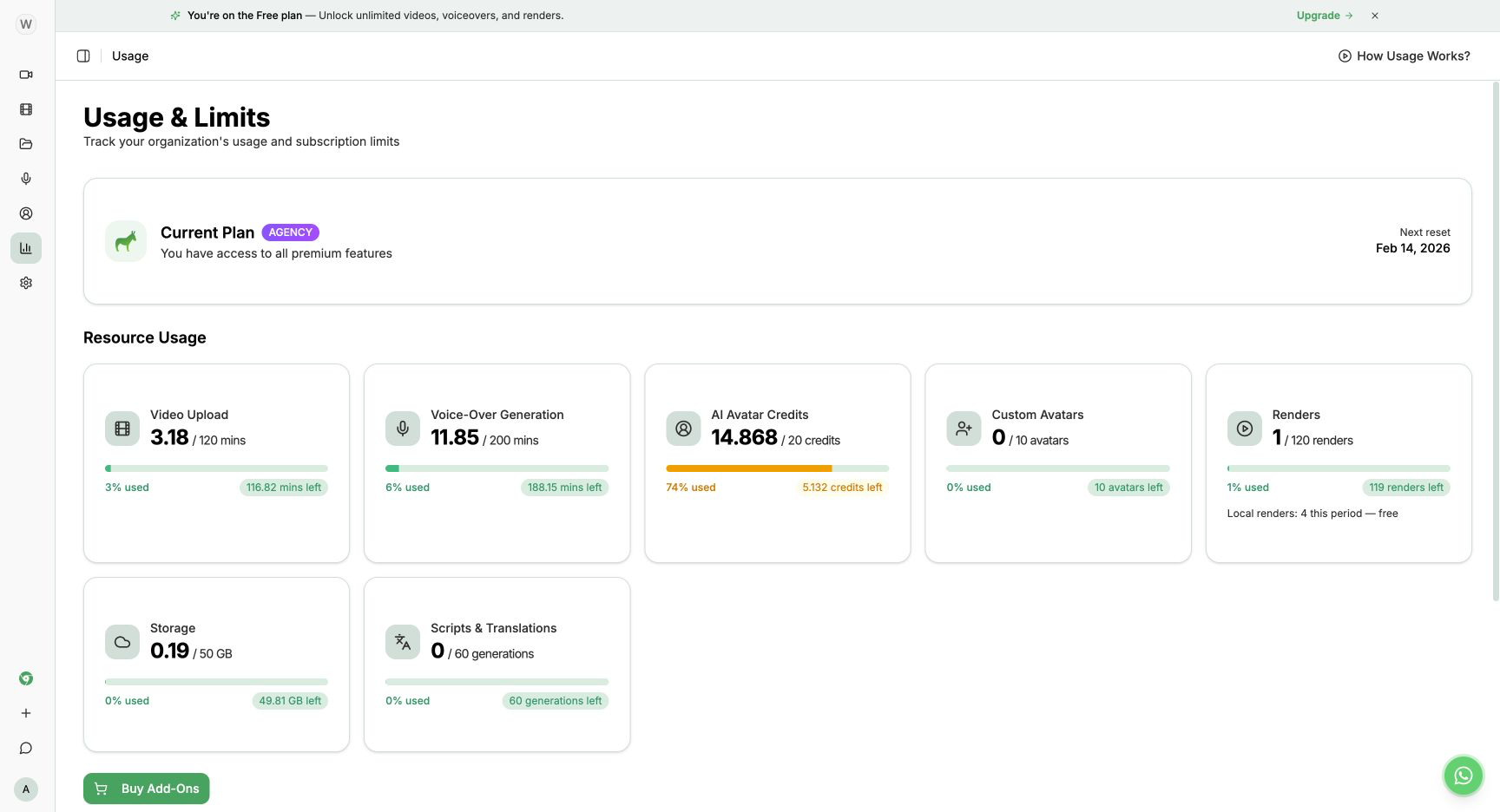Open the user account A avatar menu
The width and height of the screenshot is (1500, 812).
26,789
